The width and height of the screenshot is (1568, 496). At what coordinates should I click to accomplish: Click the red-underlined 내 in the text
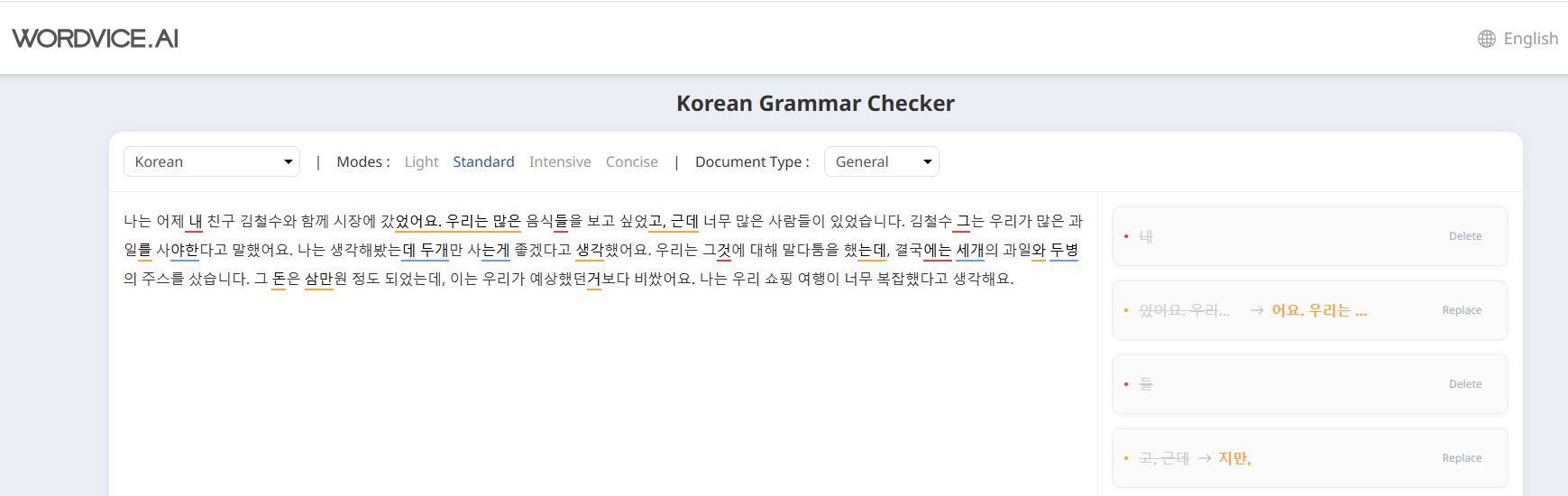point(195,222)
